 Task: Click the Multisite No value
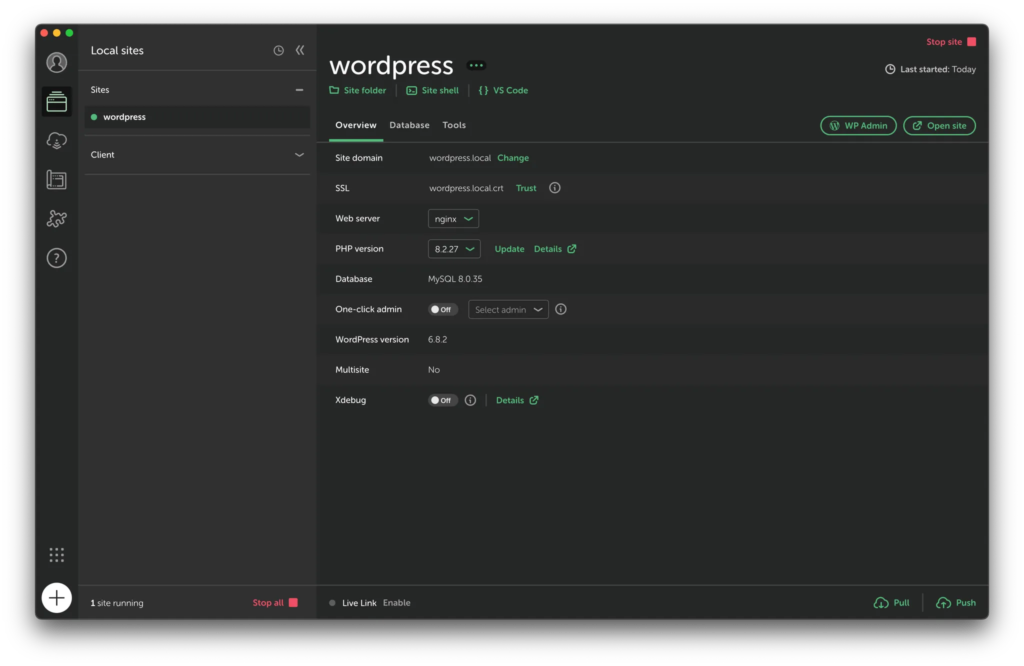pyautogui.click(x=434, y=370)
